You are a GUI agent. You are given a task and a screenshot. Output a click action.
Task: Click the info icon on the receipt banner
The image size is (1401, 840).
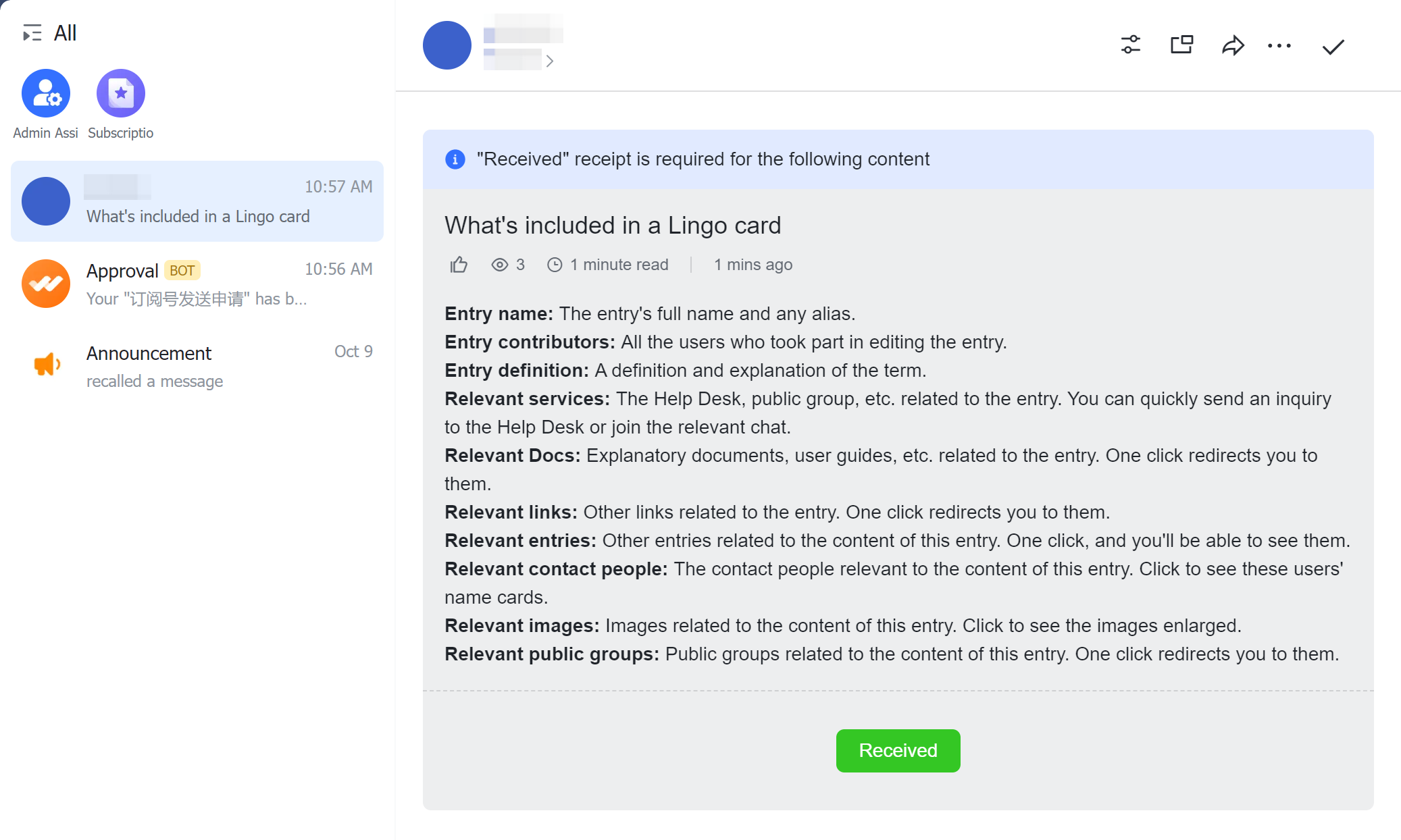click(x=455, y=159)
